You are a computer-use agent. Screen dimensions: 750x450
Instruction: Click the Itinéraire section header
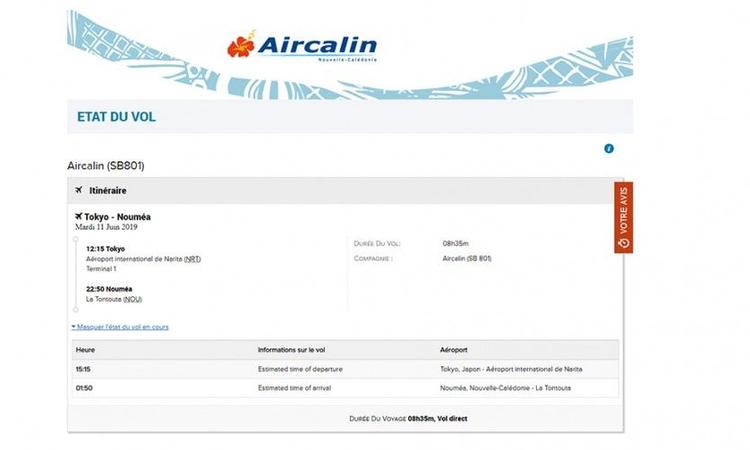pyautogui.click(x=345, y=190)
